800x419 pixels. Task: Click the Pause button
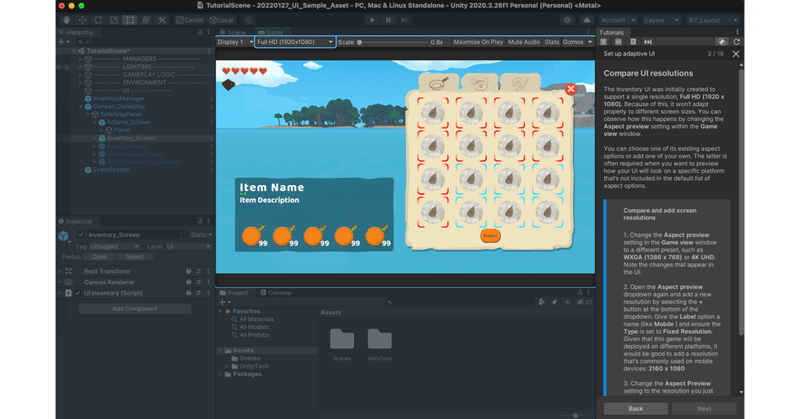(x=388, y=20)
